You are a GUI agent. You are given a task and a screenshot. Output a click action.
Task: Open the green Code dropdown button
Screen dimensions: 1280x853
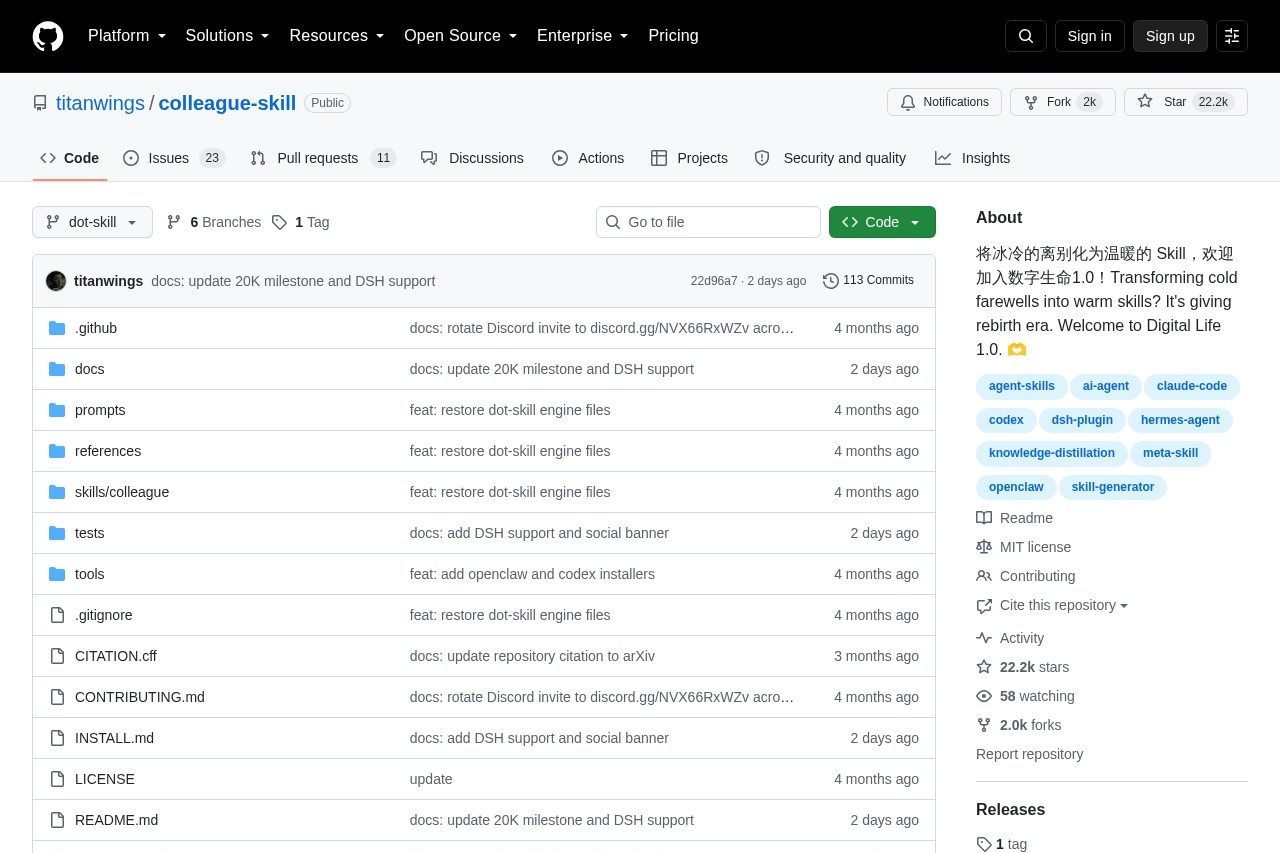(882, 222)
